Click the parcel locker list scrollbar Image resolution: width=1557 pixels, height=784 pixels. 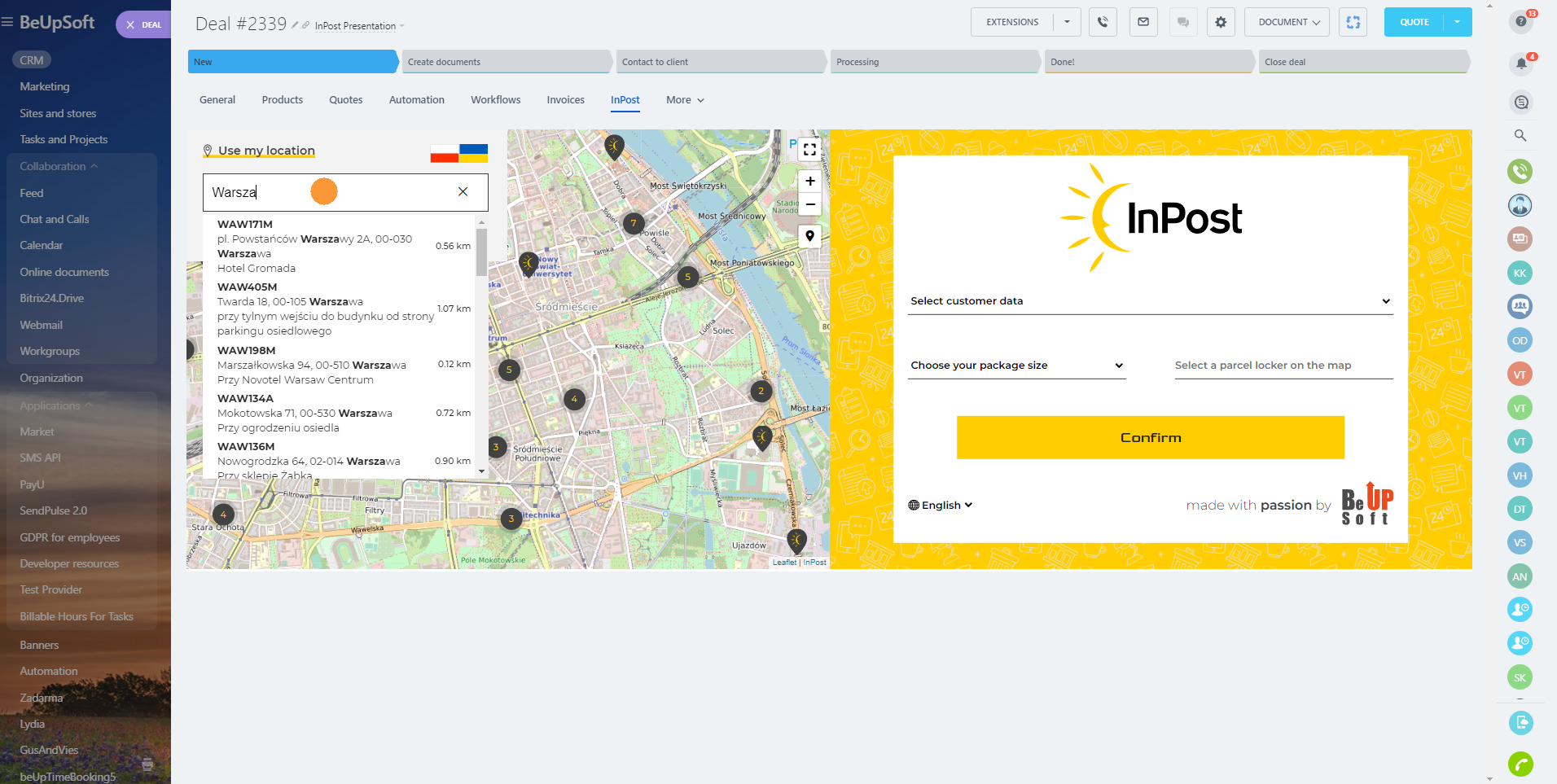481,253
